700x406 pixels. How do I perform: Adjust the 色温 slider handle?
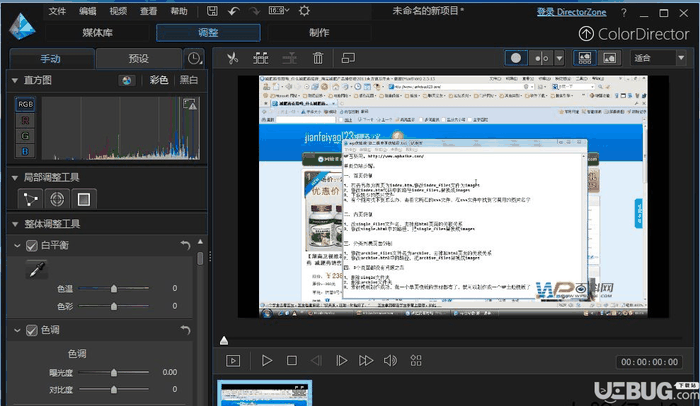114,289
